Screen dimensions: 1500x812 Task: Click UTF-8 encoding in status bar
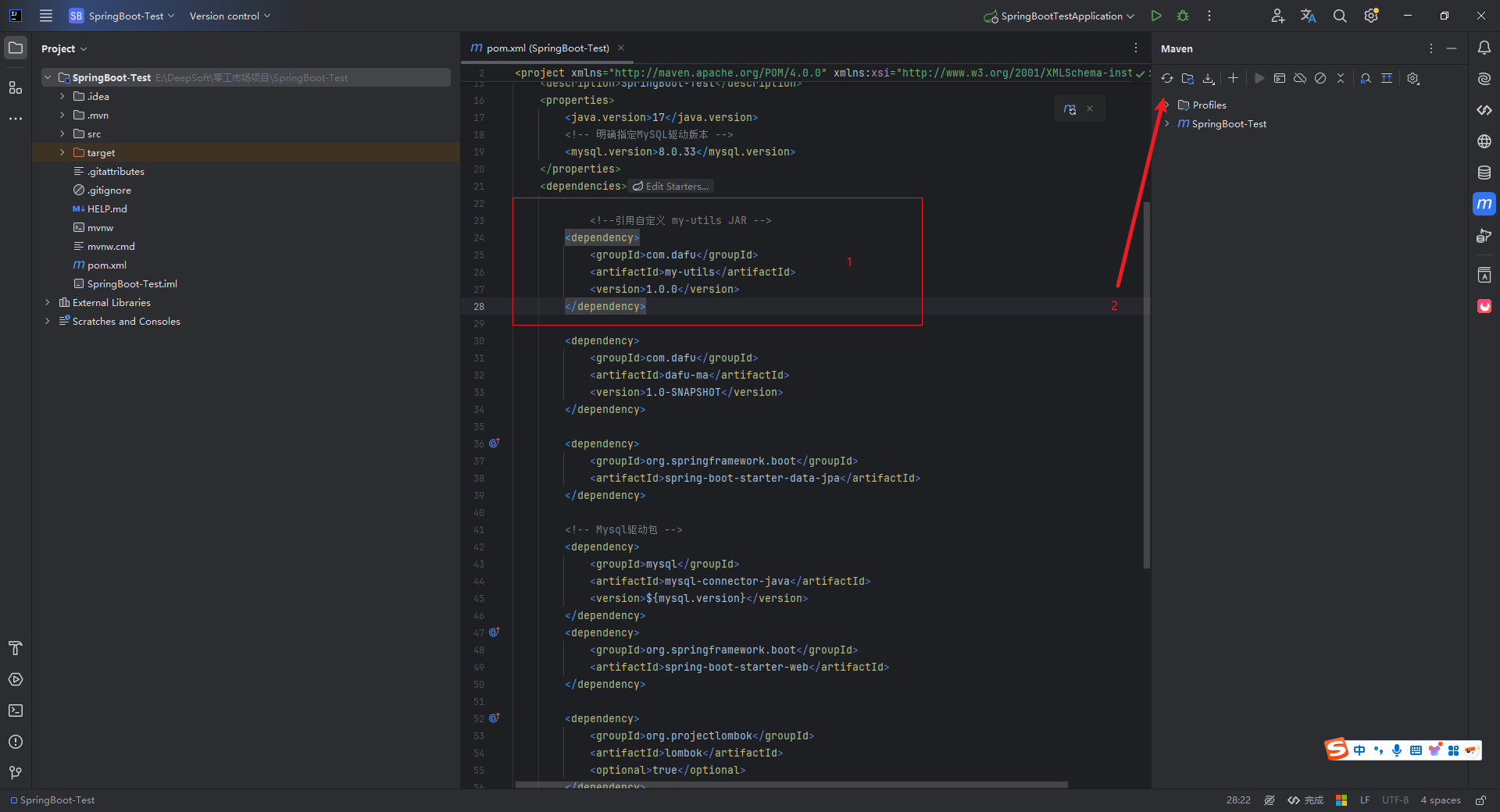[x=1395, y=800]
